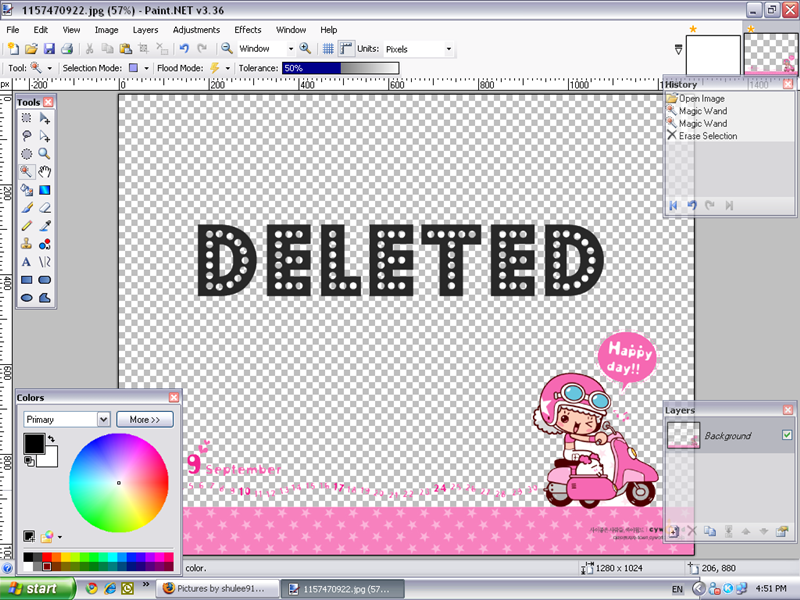Choose the Eraser tool

[x=44, y=207]
